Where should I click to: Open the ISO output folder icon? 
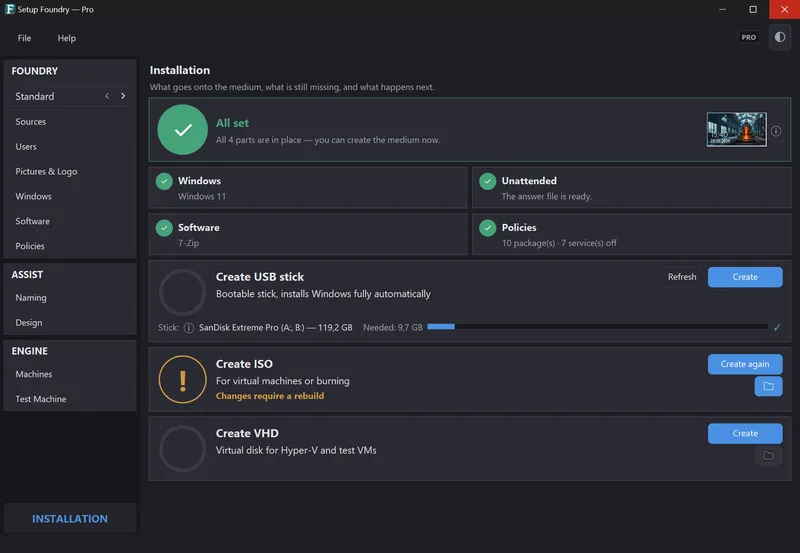point(768,386)
